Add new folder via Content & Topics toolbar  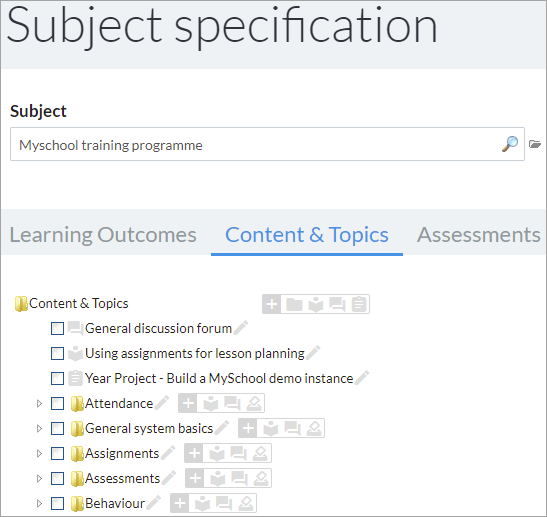294,304
